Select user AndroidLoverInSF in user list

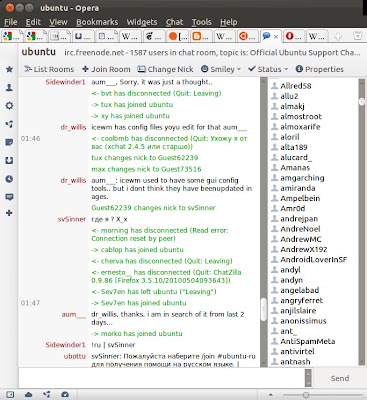coord(313,260)
